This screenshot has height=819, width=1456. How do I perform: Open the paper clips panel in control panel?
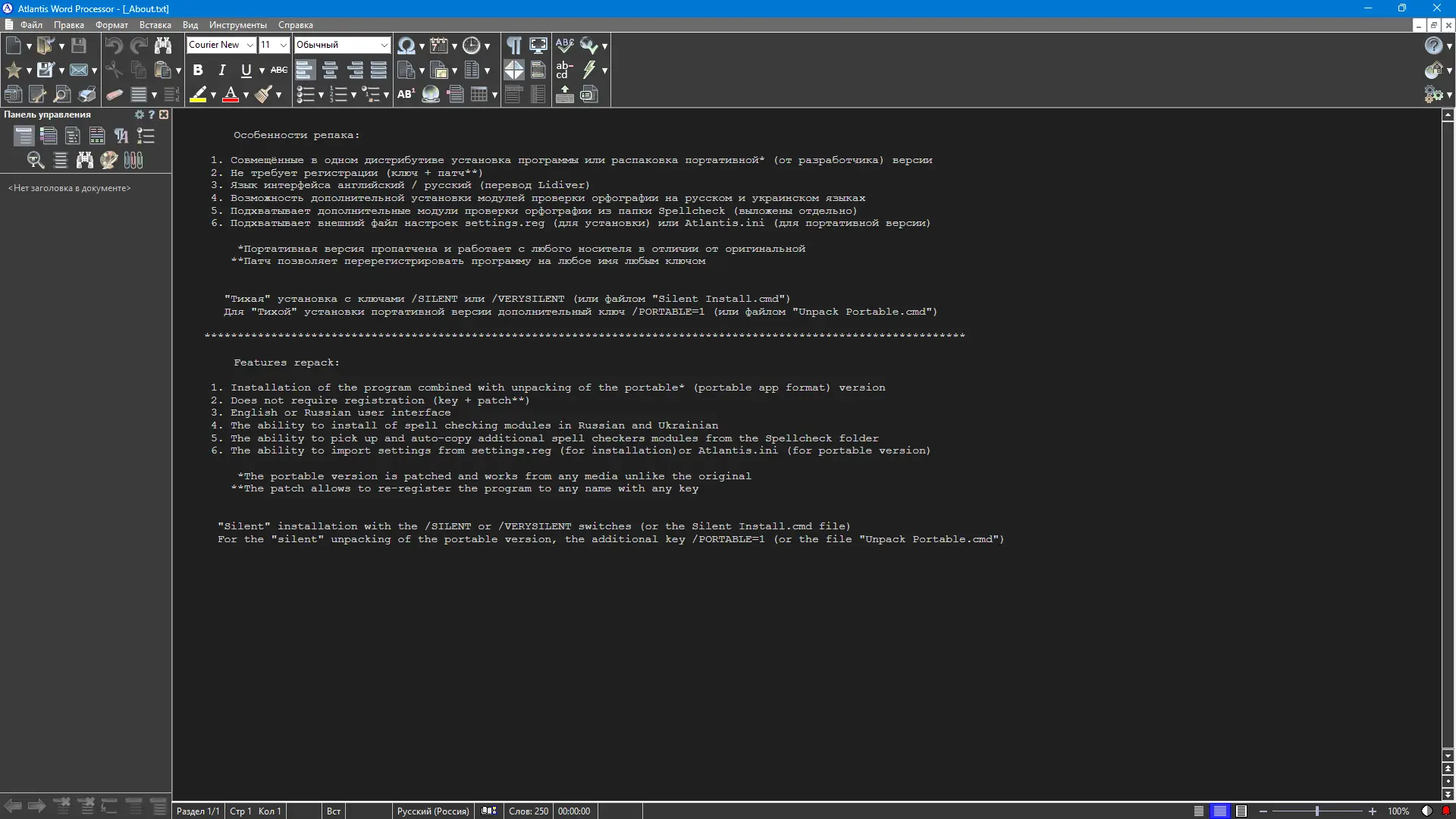point(133,160)
